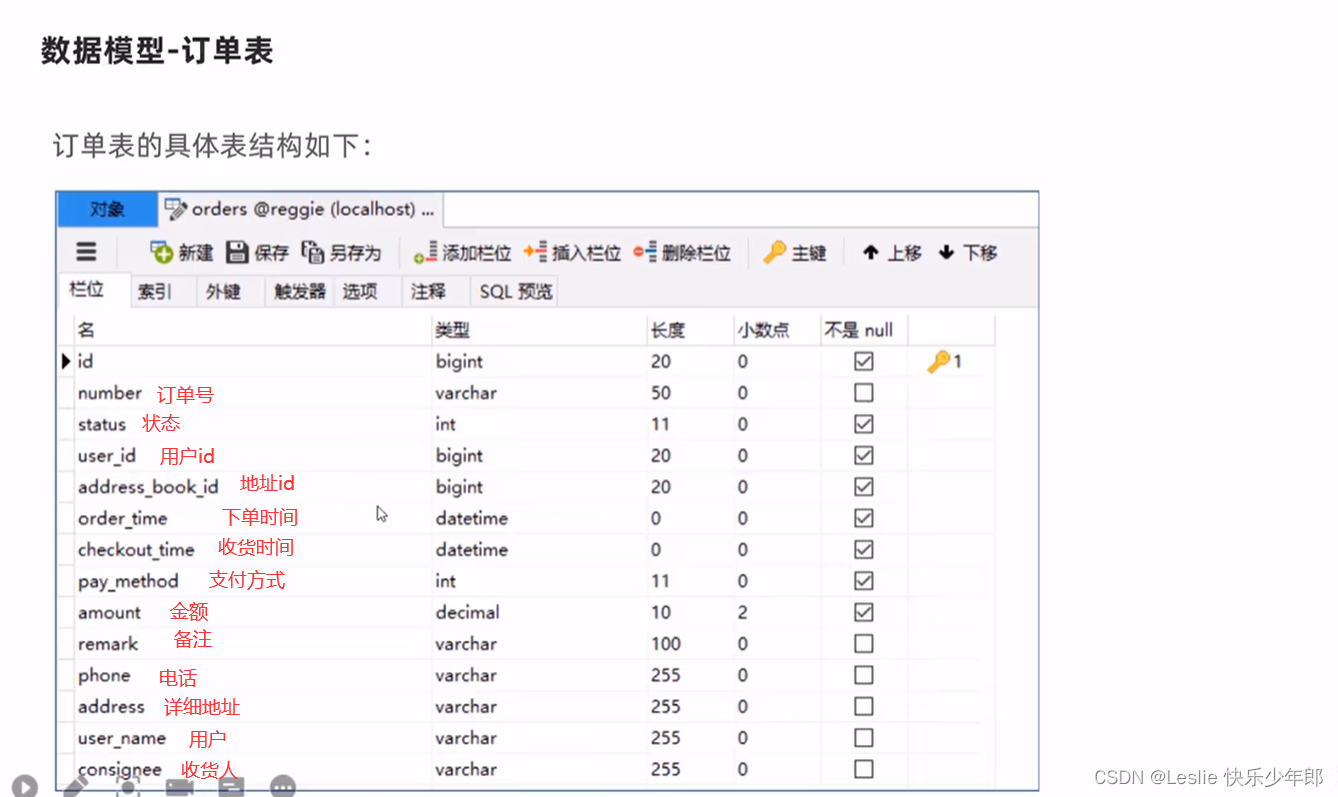Toggle the not null checkbox for id
The height and width of the screenshot is (797, 1338).
(864, 361)
